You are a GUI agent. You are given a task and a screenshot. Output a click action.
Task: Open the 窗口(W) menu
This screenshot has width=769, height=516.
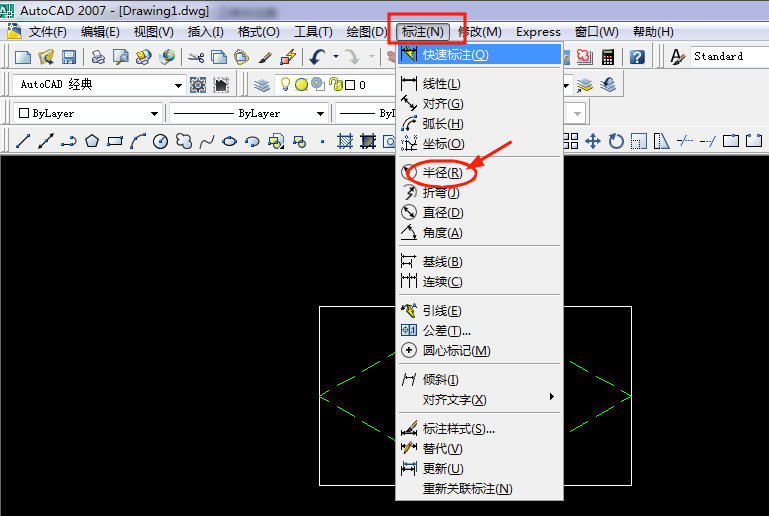pos(596,32)
